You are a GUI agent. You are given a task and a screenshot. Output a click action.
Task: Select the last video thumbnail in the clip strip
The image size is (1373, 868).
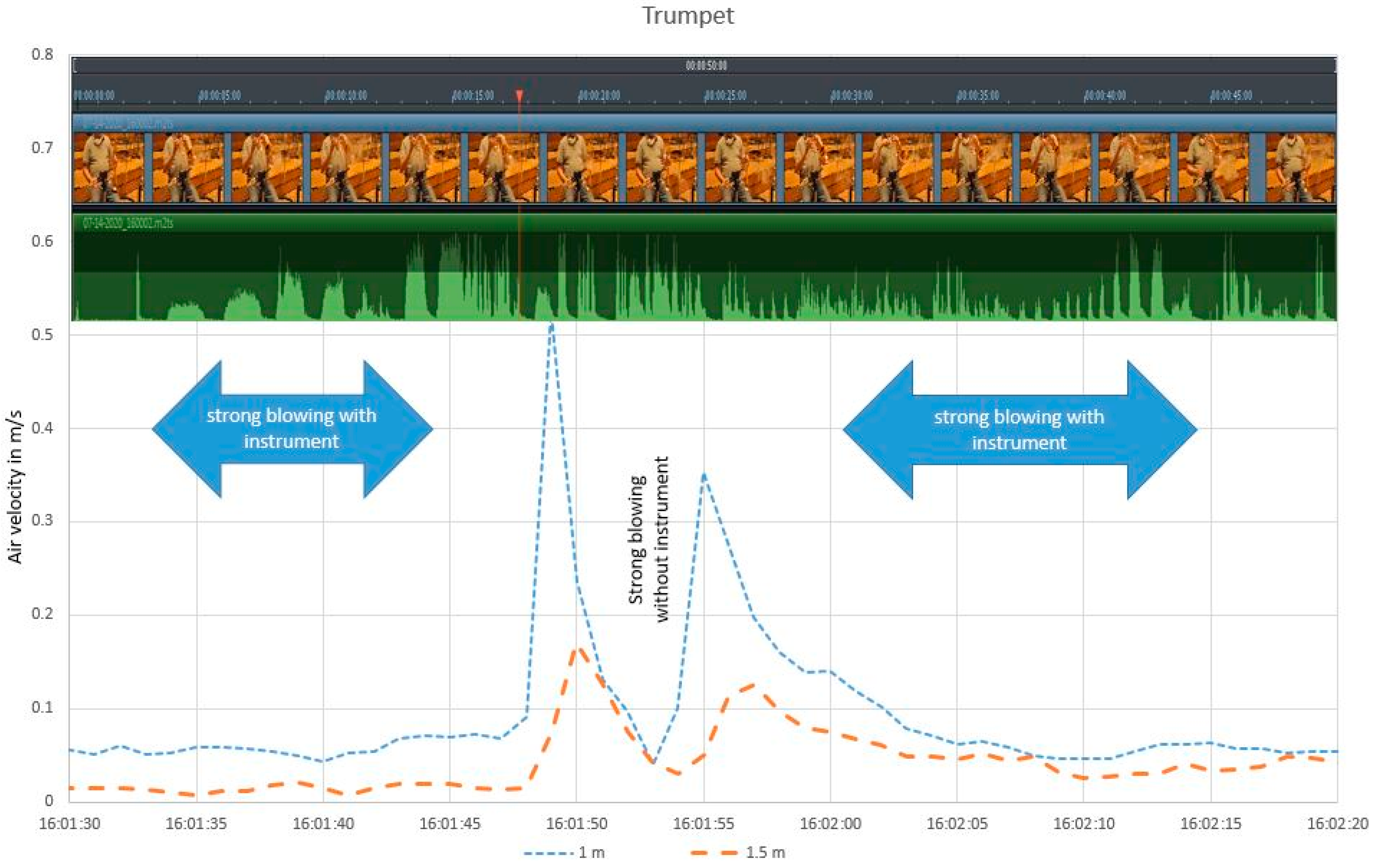tap(1300, 168)
